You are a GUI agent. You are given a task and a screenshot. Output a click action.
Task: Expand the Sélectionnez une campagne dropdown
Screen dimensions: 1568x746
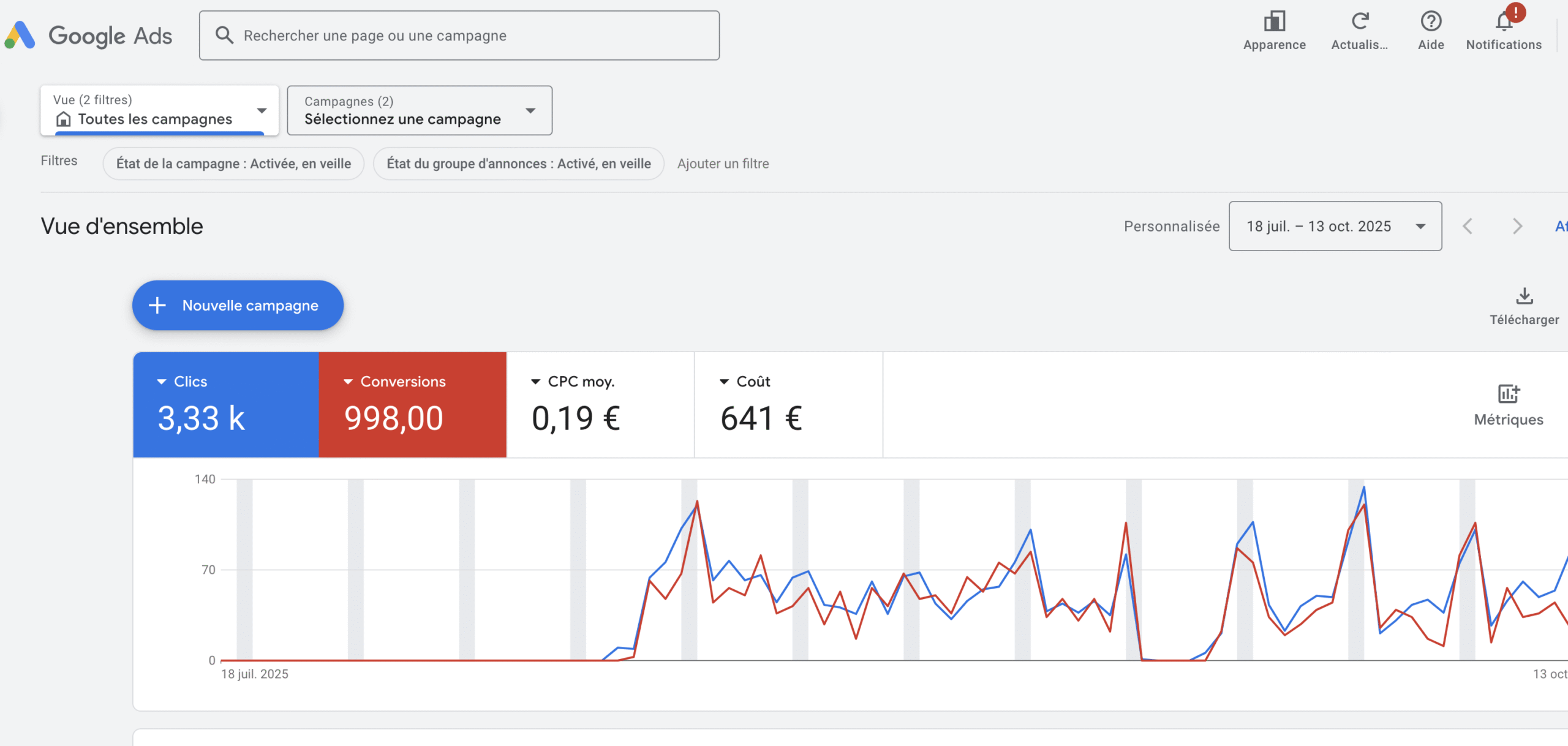[x=420, y=111]
